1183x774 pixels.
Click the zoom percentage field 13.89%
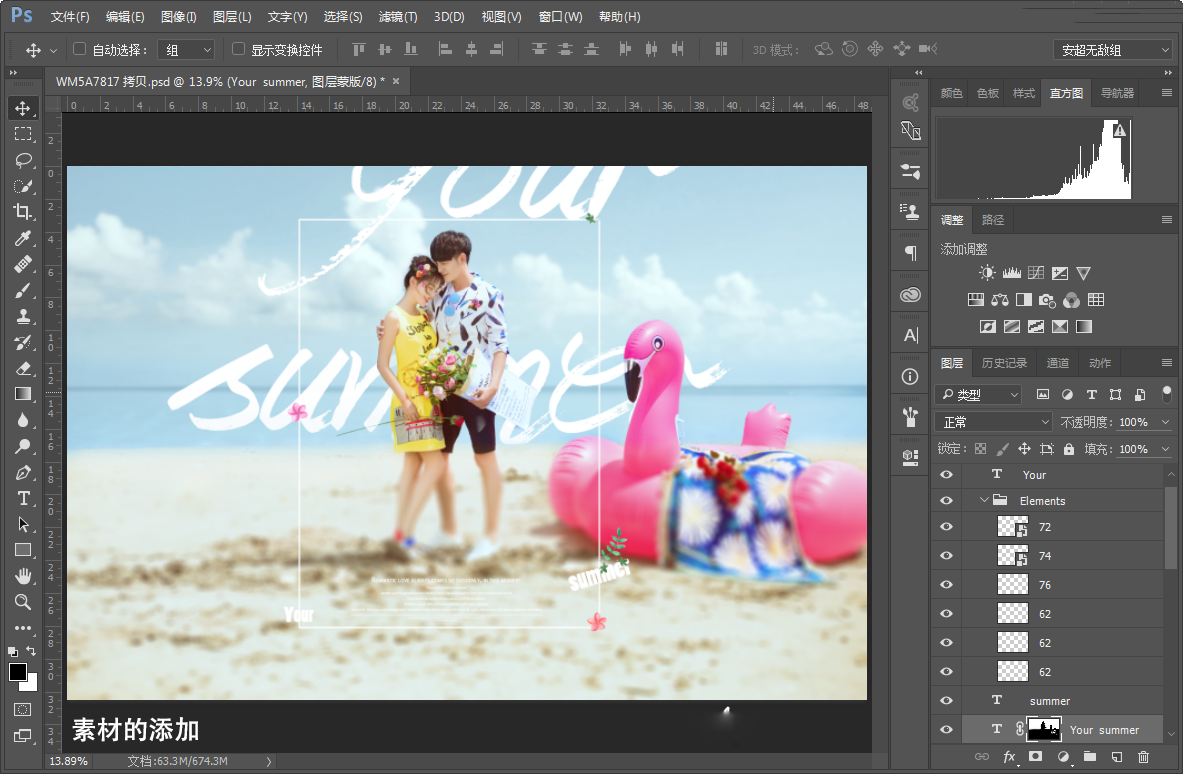click(x=69, y=761)
